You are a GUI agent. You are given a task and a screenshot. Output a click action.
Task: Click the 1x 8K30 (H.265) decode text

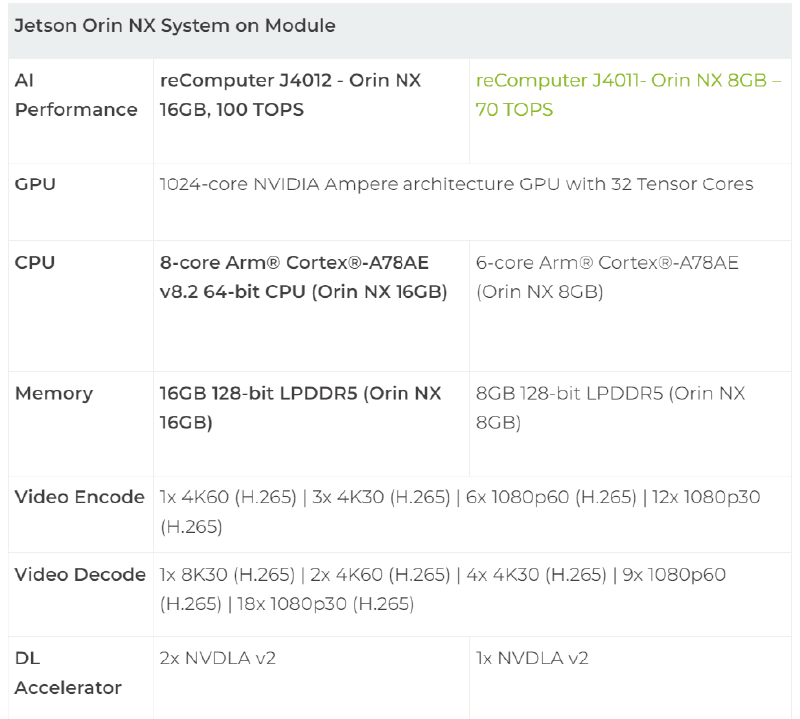tap(228, 575)
